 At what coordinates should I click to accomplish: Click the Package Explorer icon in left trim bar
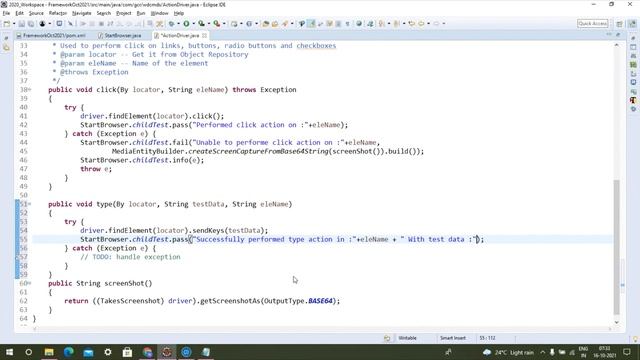6,48
